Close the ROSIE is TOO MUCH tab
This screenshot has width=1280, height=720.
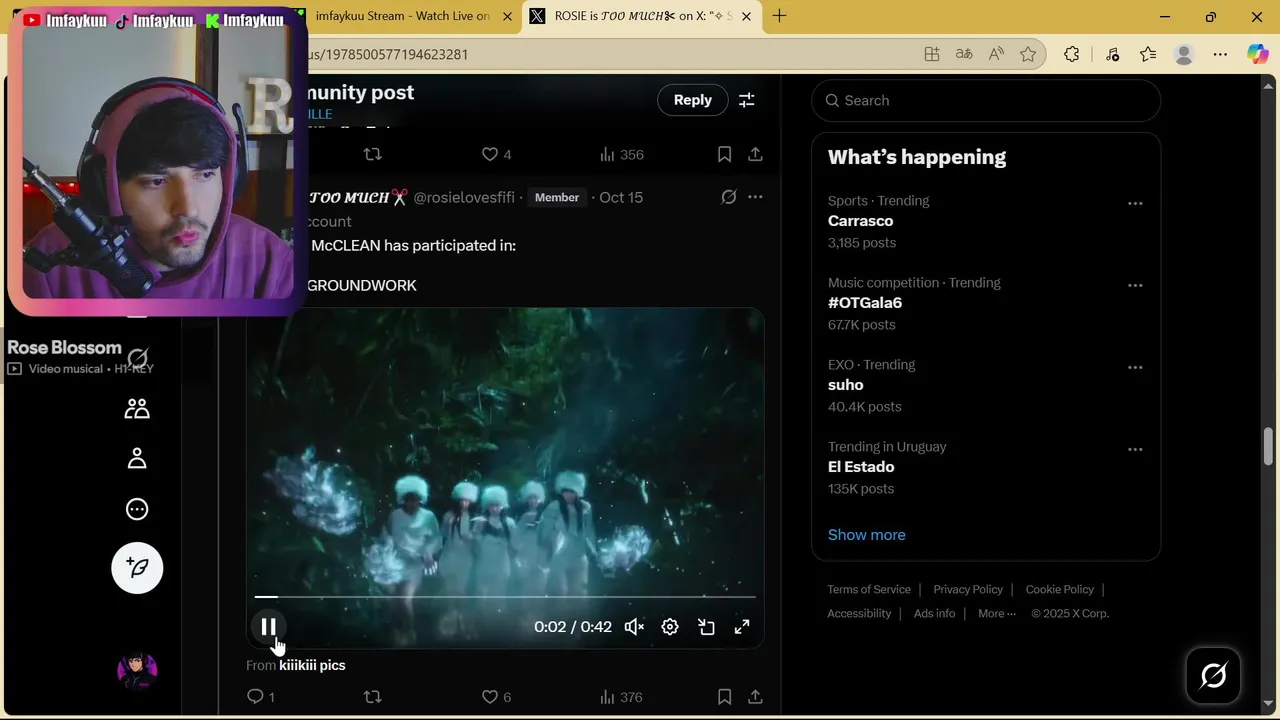749,16
